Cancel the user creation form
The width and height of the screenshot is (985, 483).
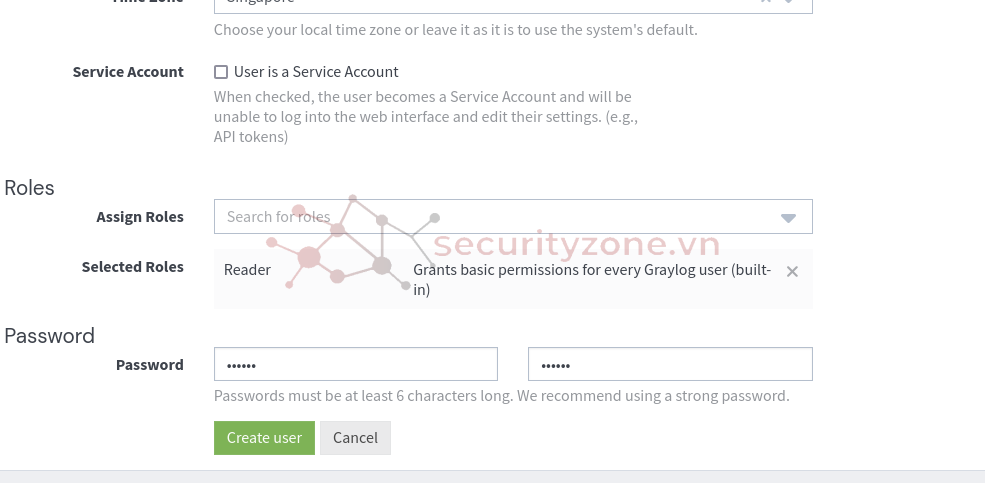(x=356, y=438)
